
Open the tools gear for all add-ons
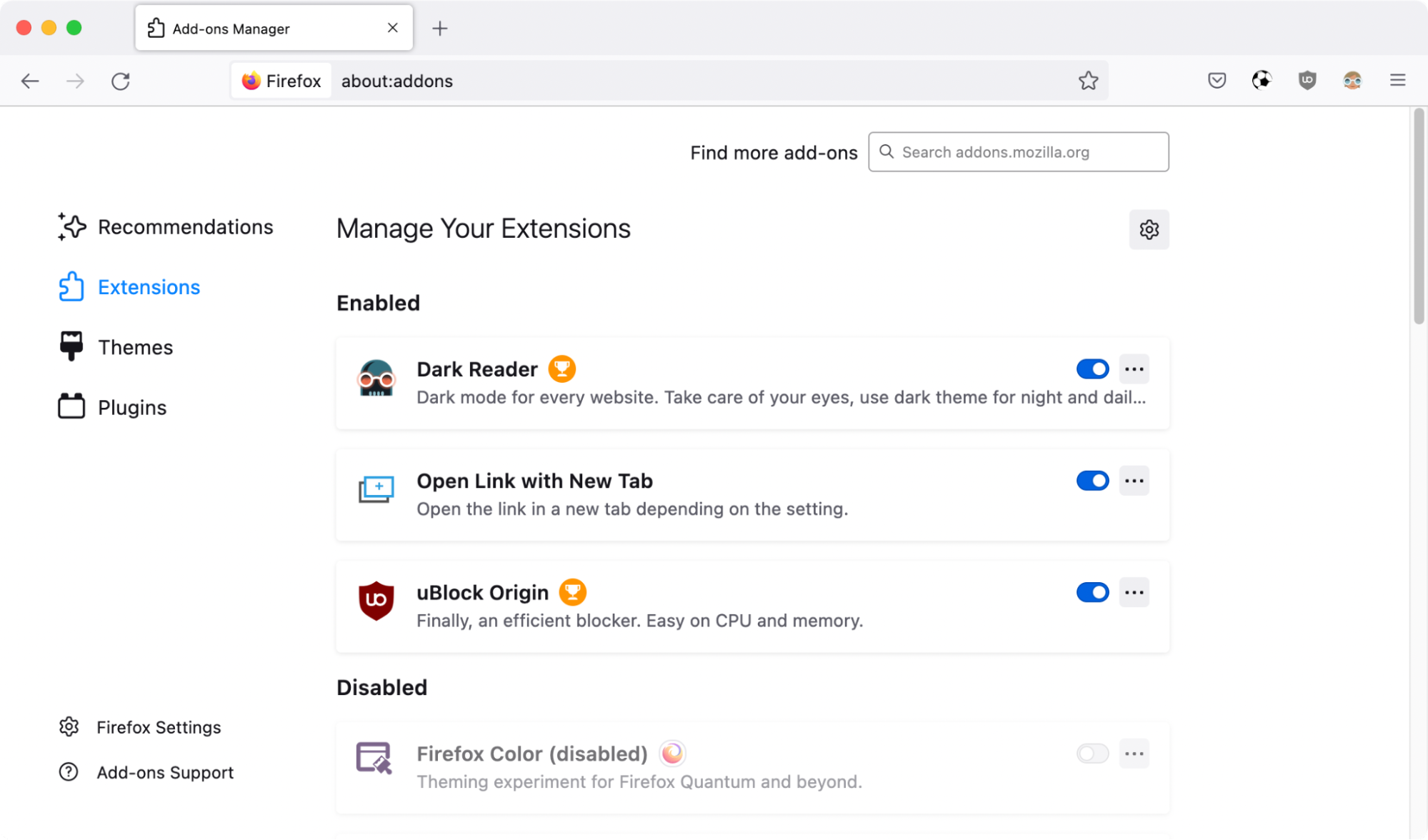[x=1149, y=229]
